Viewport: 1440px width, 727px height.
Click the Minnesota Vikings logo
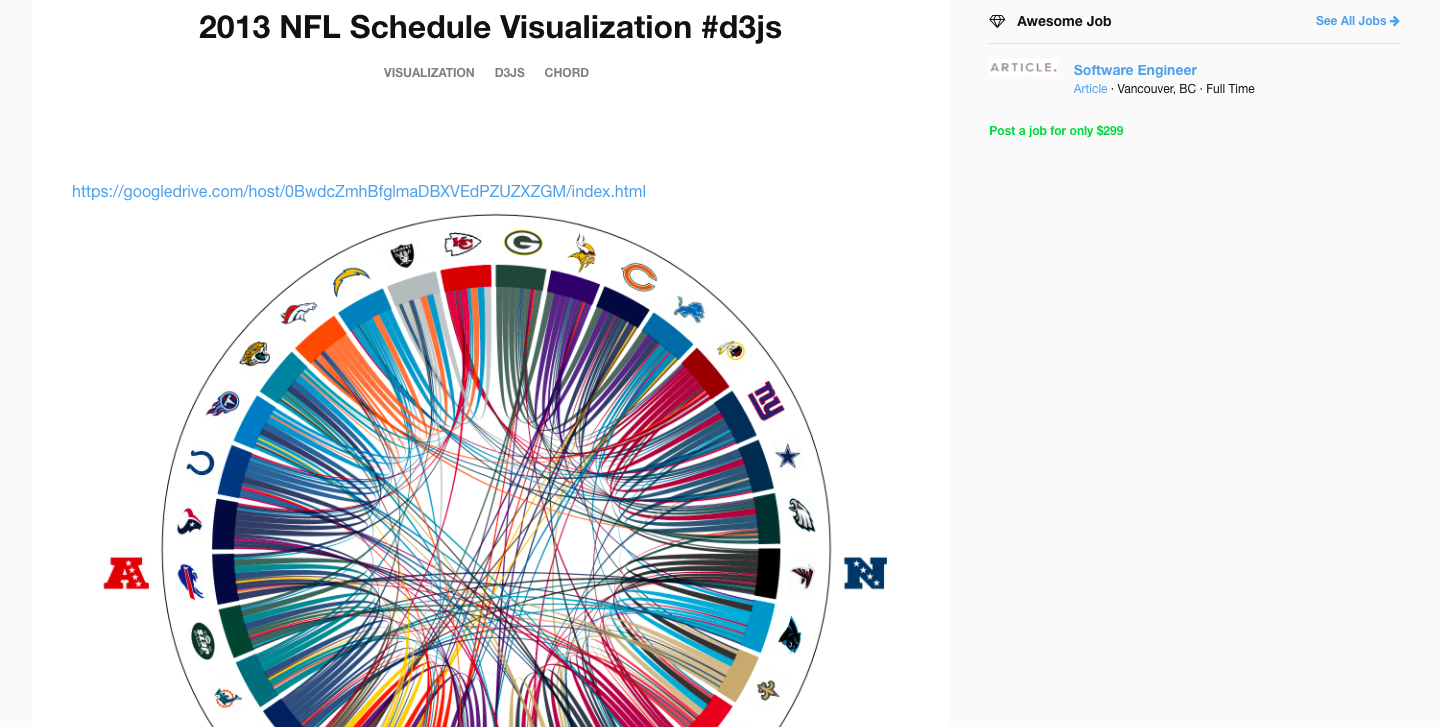coord(582,253)
